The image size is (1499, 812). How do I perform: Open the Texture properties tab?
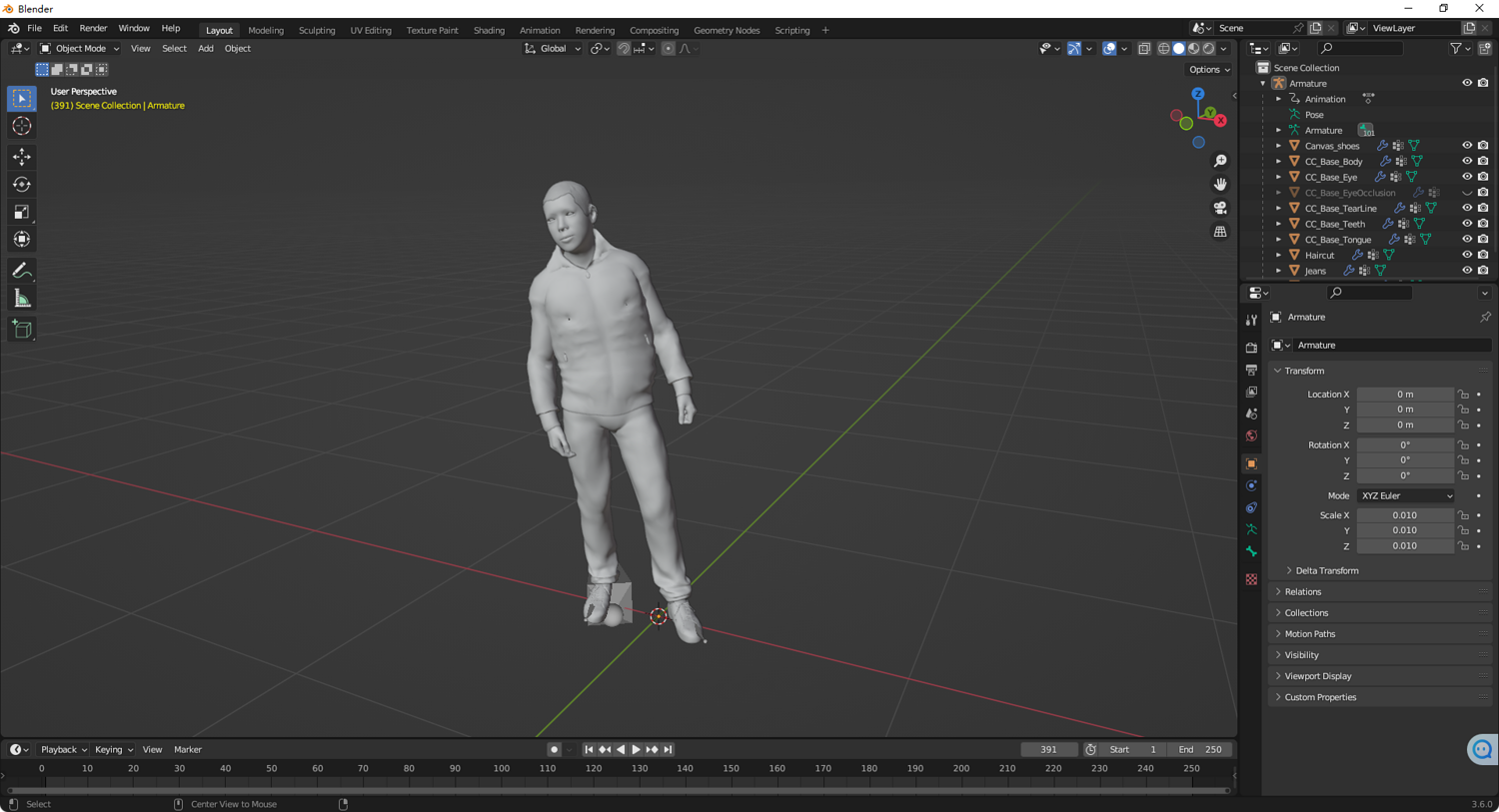tap(1251, 579)
